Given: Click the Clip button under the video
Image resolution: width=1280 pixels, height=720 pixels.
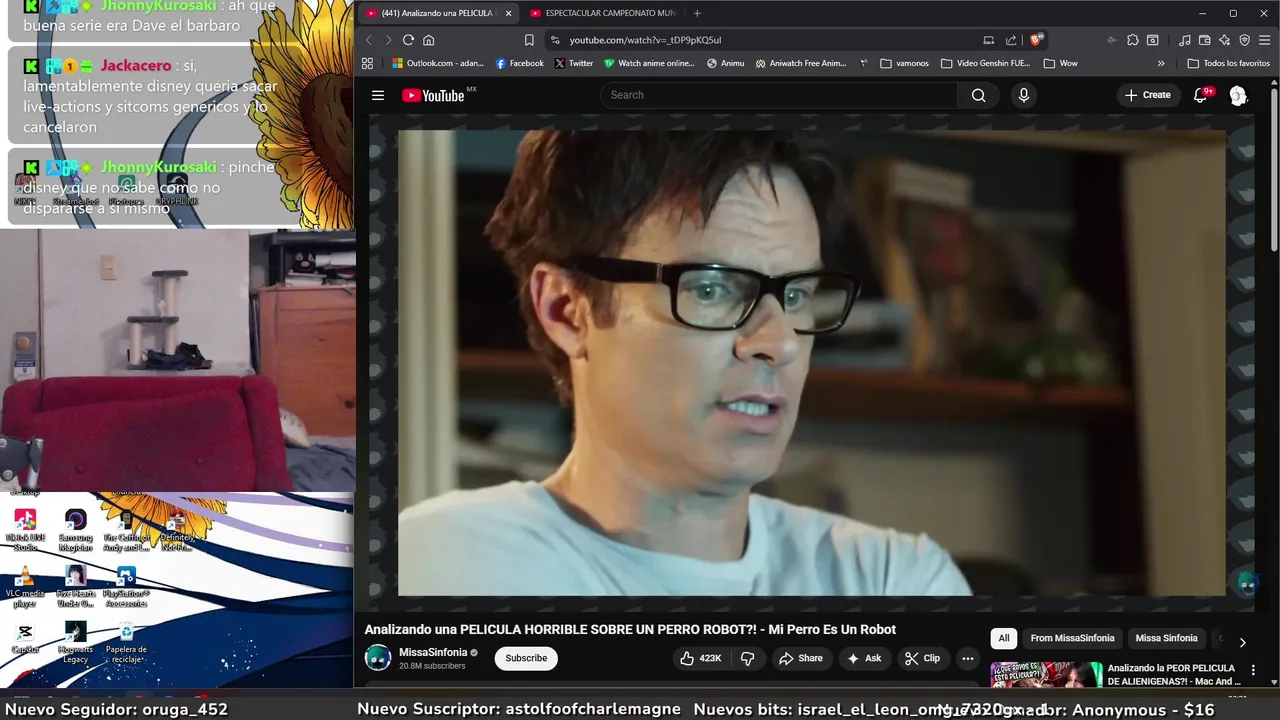Looking at the screenshot, I should point(922,658).
